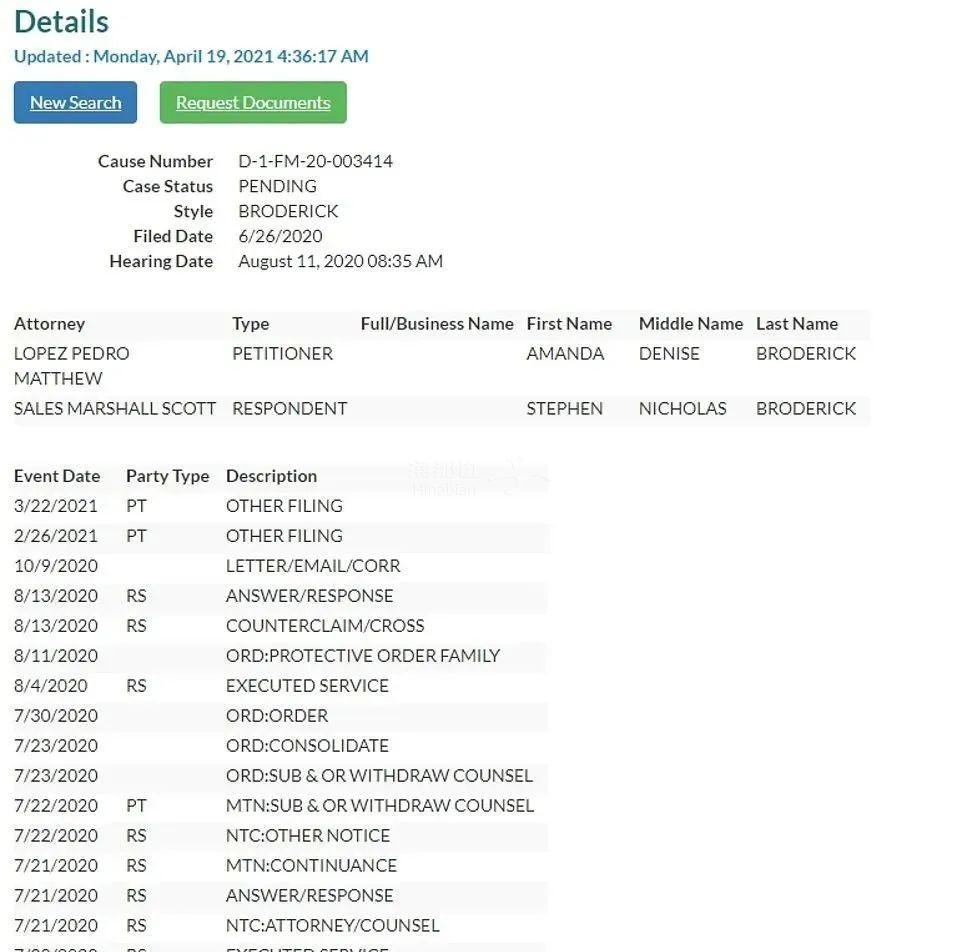Viewport: 962px width, 952px height.
Task: Click the Event Date column header
Action: pyautogui.click(x=57, y=476)
